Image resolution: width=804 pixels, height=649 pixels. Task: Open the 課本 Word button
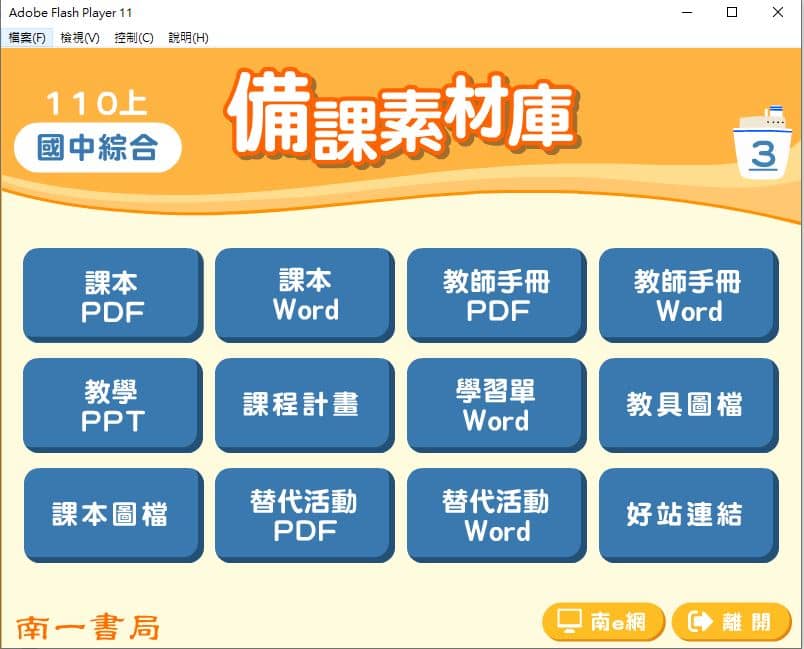point(305,295)
